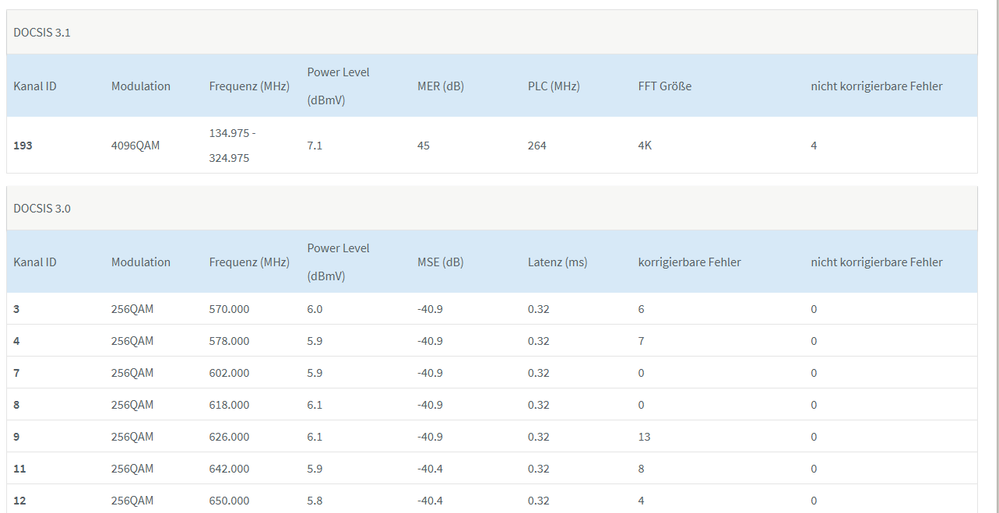Click the DOCSIS 3.1 section heading
999x513 pixels.
[x=42, y=33]
